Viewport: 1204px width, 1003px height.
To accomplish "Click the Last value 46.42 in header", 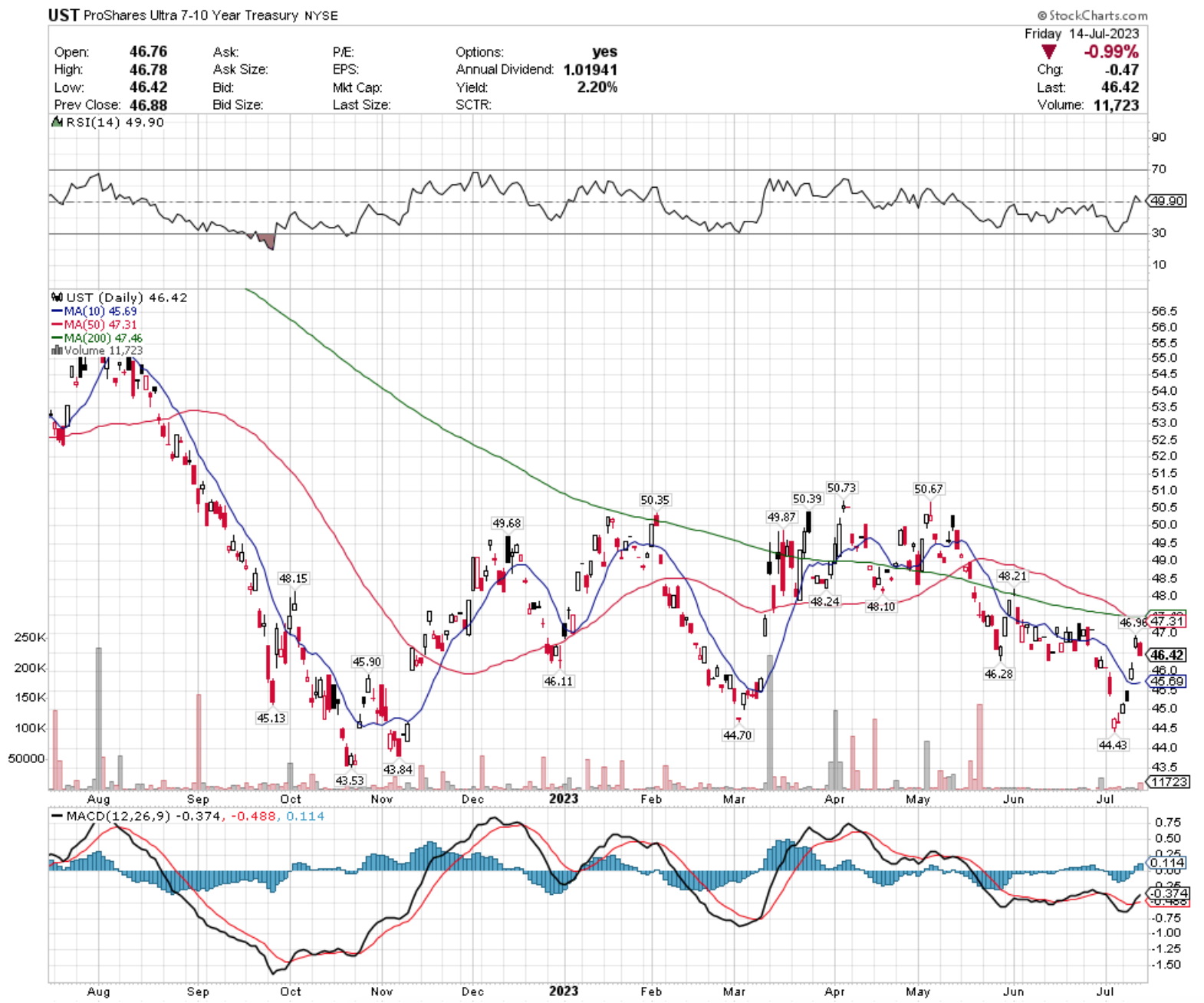I will 1120,87.
